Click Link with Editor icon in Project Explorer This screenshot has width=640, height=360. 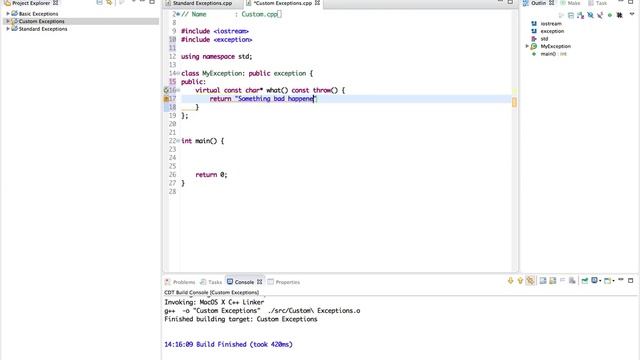(109, 2)
